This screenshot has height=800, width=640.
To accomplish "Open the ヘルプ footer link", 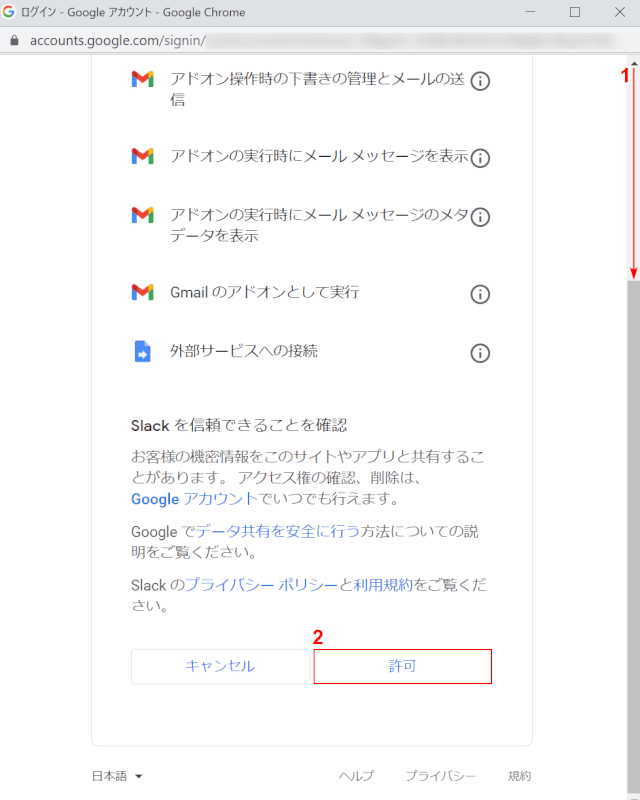I will [356, 776].
